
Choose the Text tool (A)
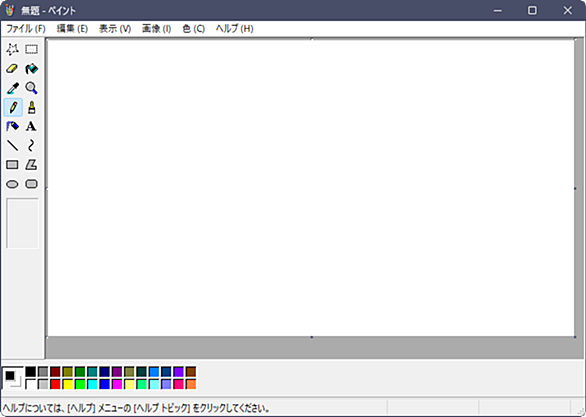31,127
